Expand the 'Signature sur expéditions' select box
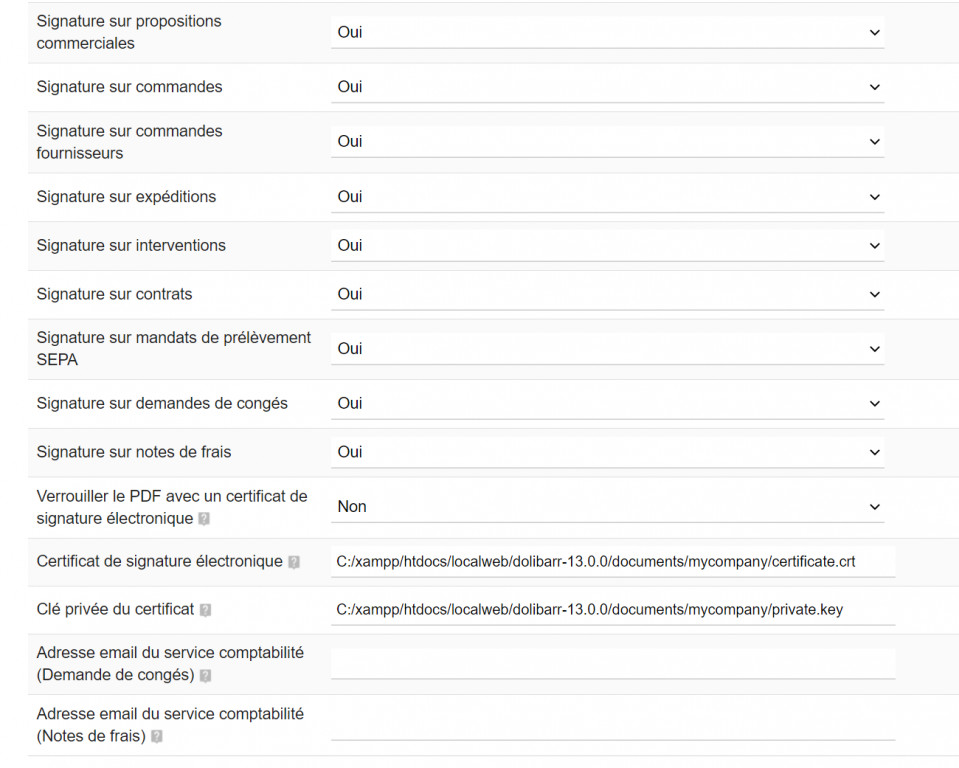 (x=607, y=197)
